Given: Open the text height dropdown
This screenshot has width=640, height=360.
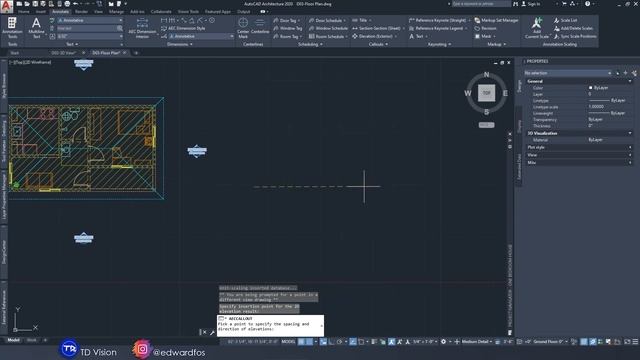Looking at the screenshot, I should [x=90, y=36].
